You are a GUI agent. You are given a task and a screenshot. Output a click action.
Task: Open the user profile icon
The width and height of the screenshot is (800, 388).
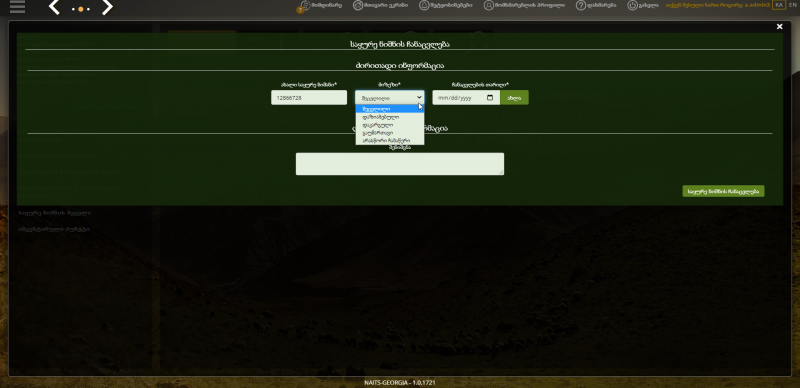(489, 5)
